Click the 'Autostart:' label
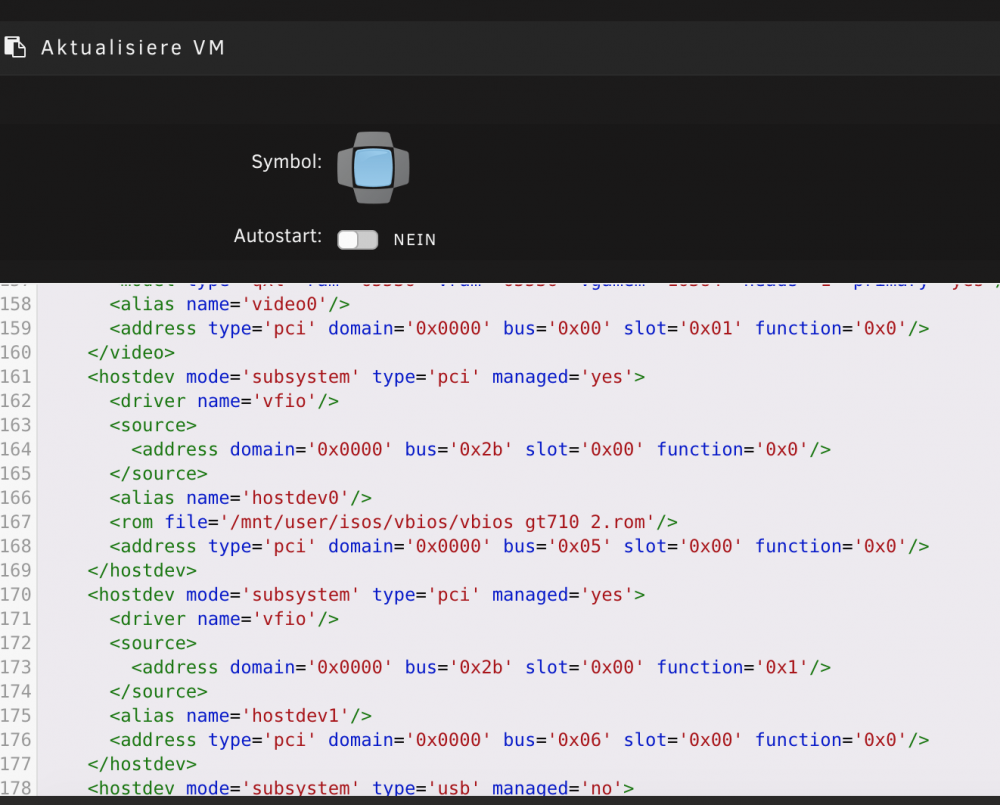This screenshot has height=805, width=1000. [277, 236]
